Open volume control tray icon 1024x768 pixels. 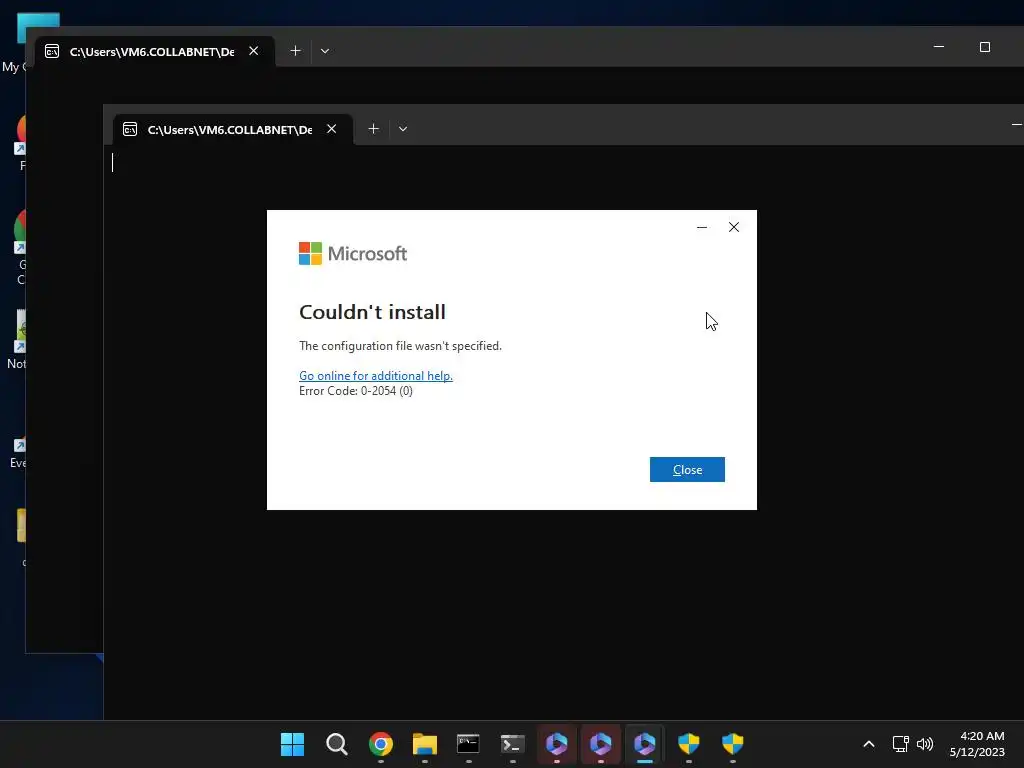(925, 744)
